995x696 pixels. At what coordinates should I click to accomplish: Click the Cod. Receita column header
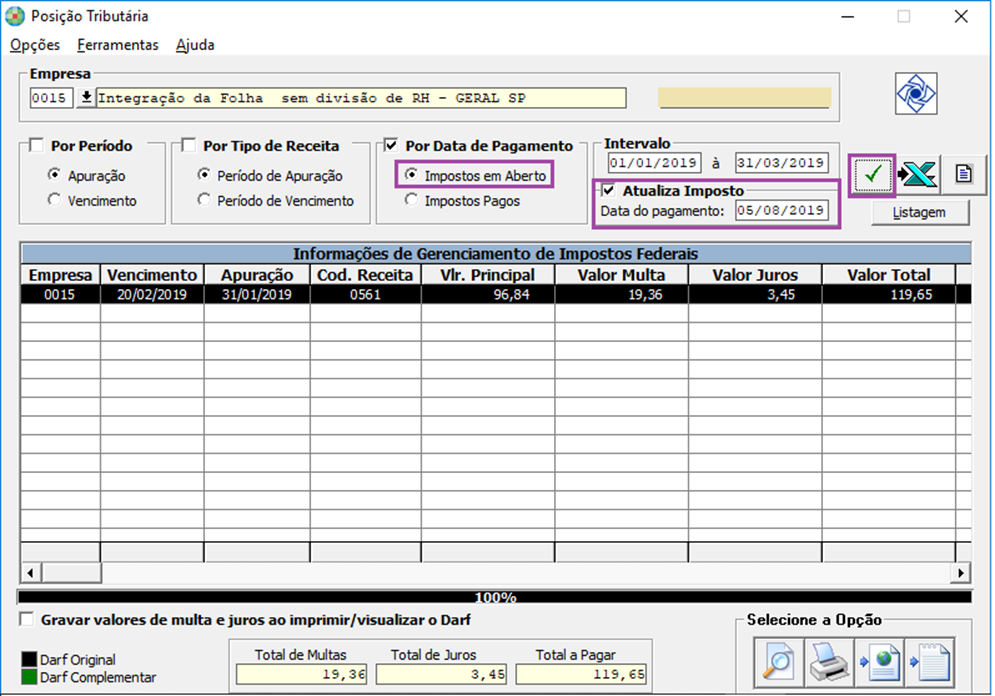[366, 275]
